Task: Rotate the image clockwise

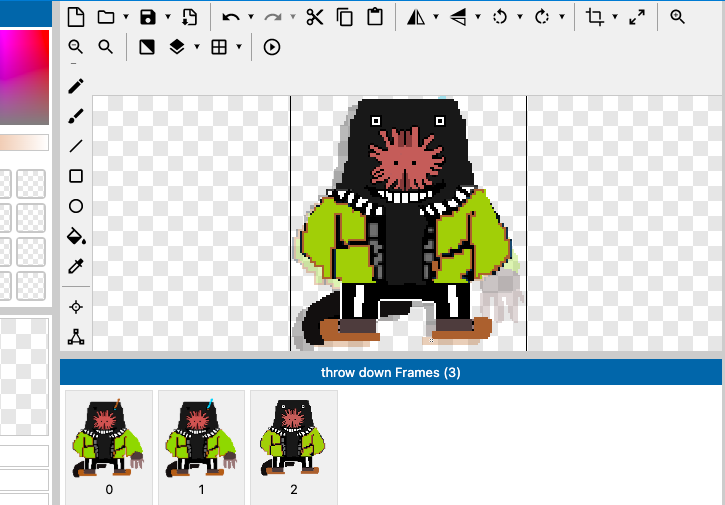Action: [542, 17]
